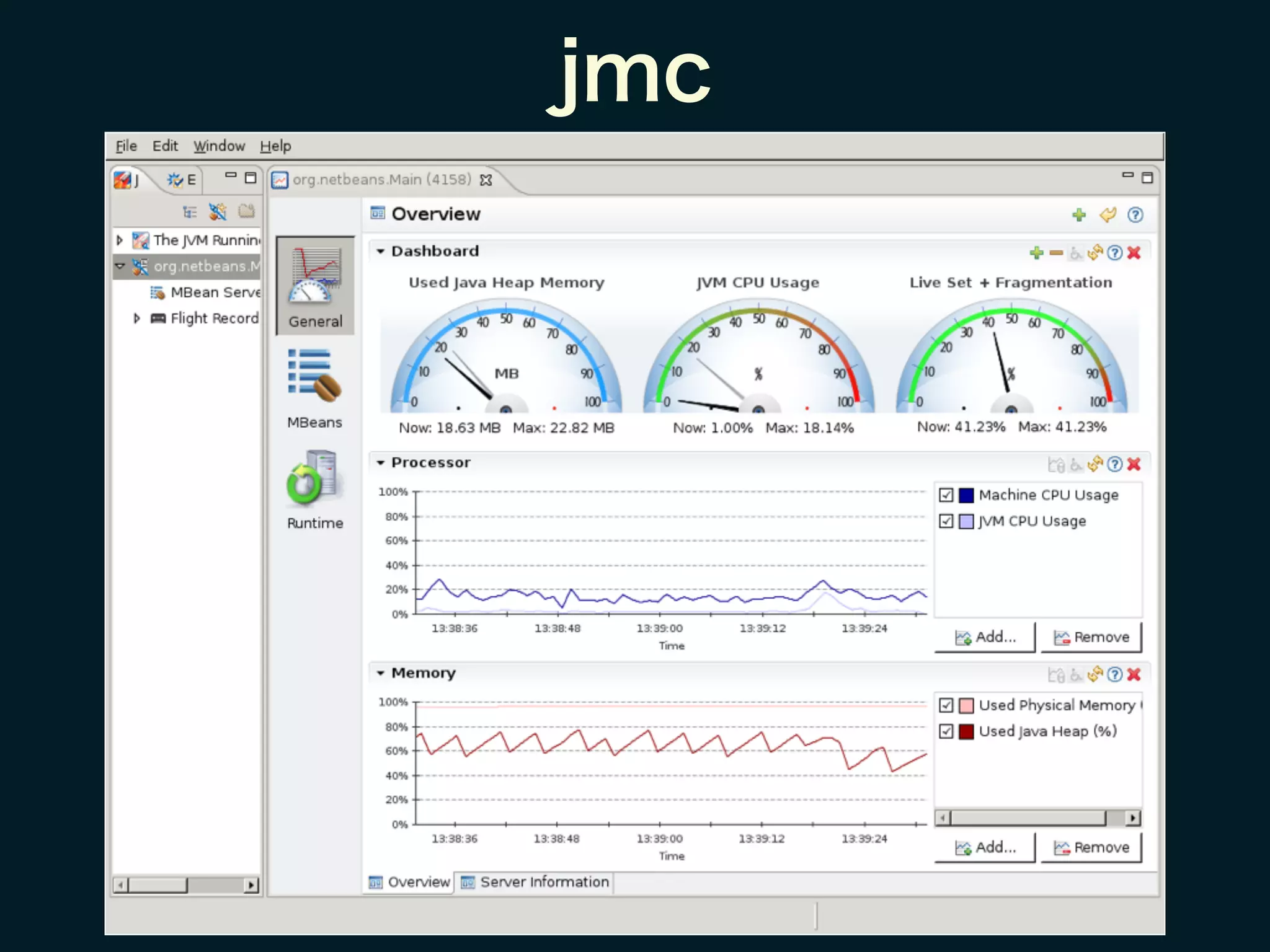Viewport: 1270px width, 952px height.
Task: Click green plus icon in Overview header
Action: tap(1079, 214)
